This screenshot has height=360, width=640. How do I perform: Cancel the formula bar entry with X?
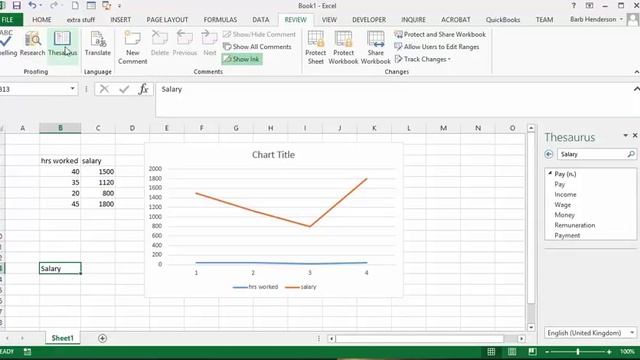click(104, 89)
